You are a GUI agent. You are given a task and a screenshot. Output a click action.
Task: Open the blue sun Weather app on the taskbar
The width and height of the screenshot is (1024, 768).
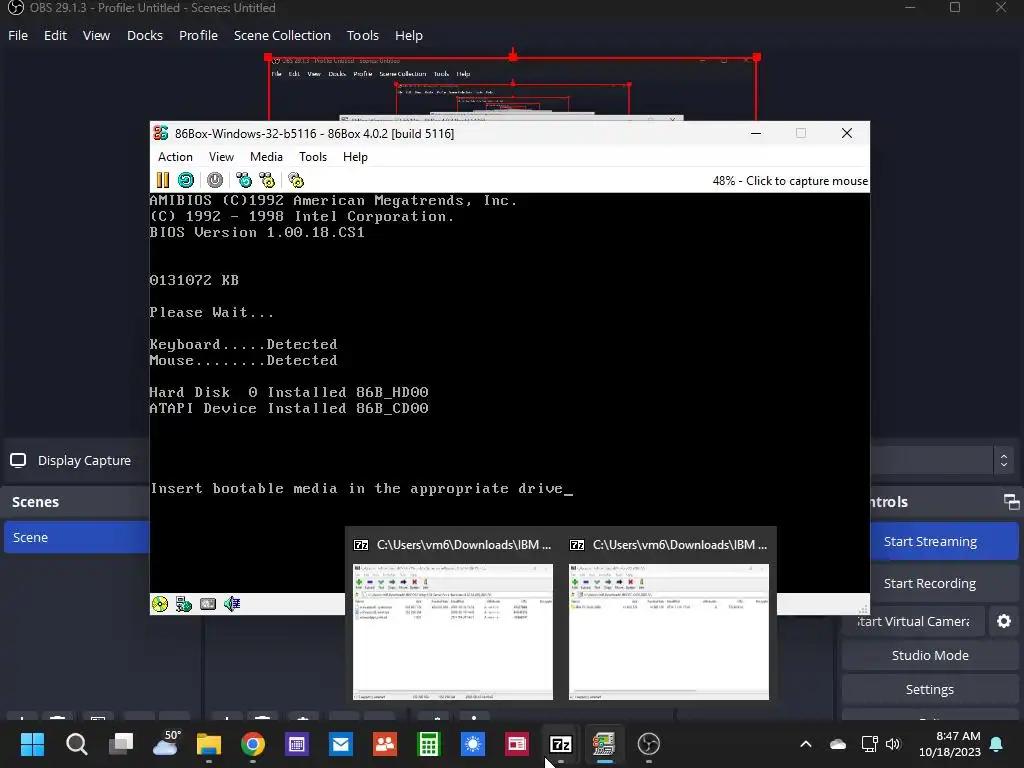pos(473,744)
